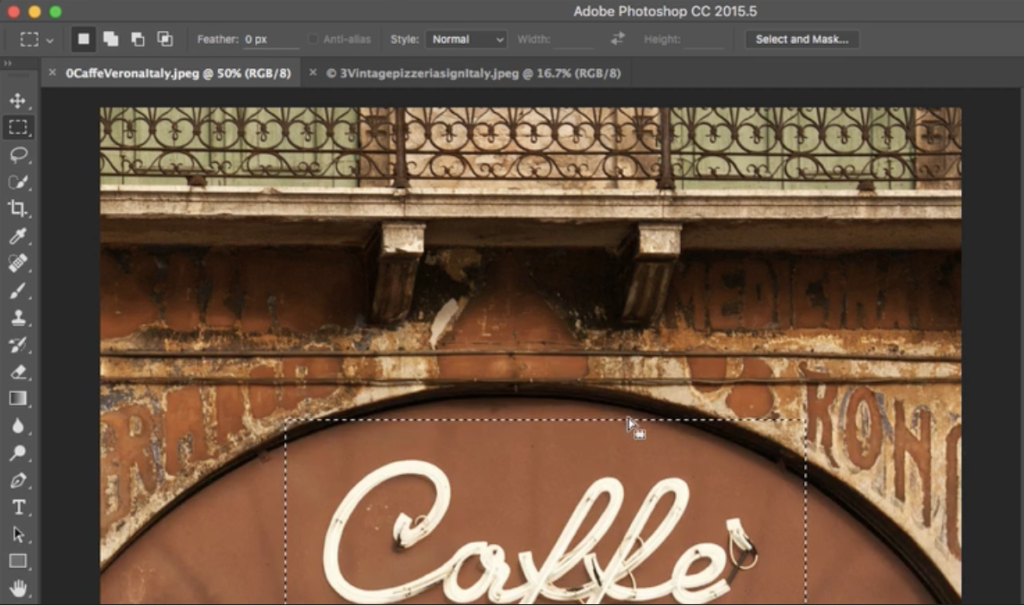Screen dimensions: 1024x605
Task: Choose the Clone Stamp tool
Action: [x=18, y=318]
